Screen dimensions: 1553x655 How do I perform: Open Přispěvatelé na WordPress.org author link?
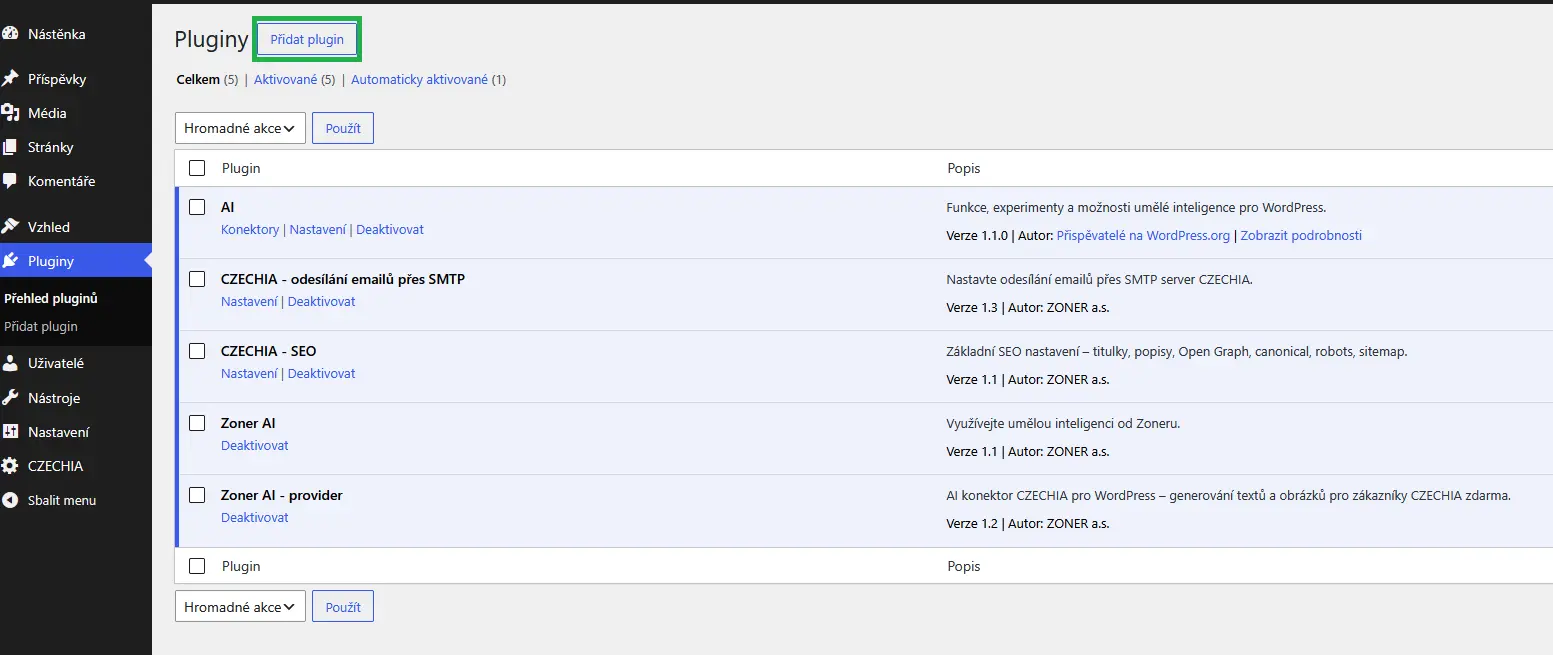pyautogui.click(x=1143, y=235)
